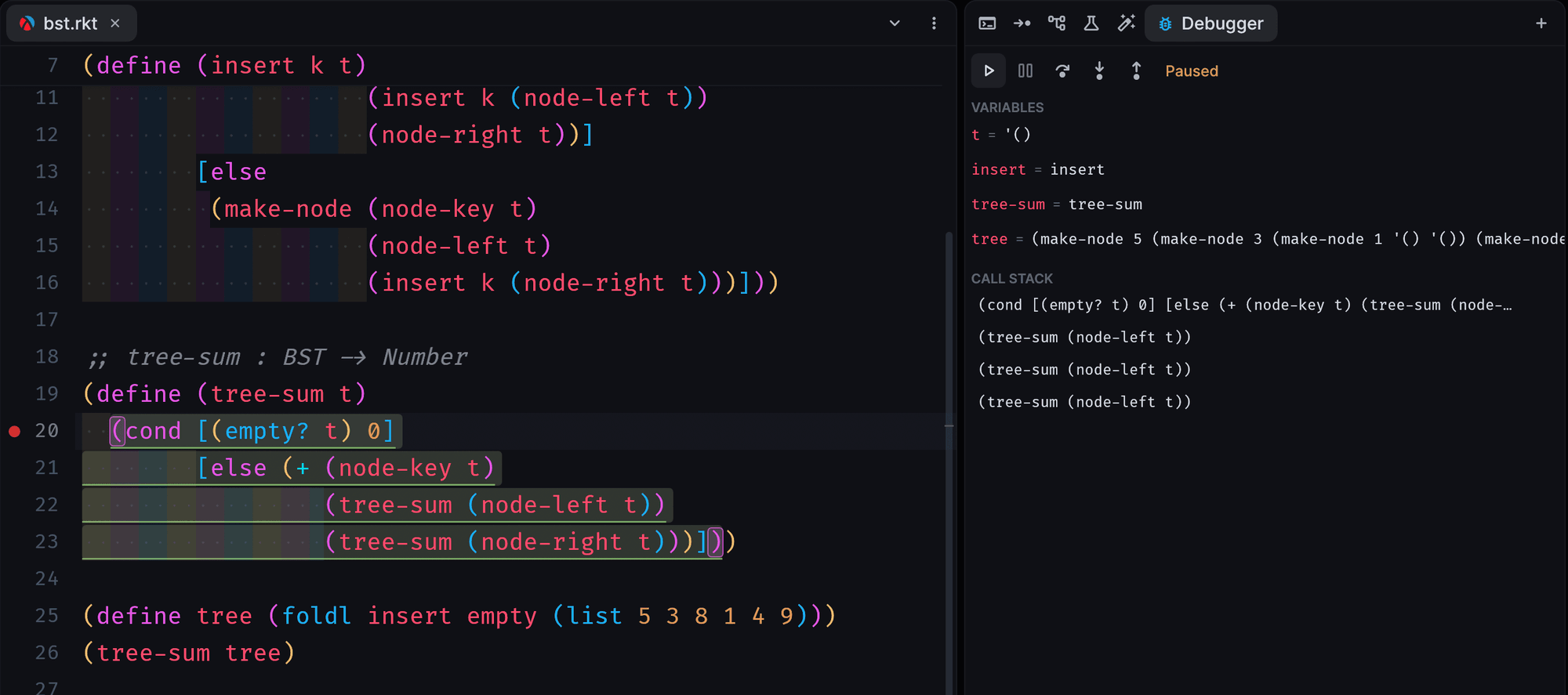Image resolution: width=1568 pixels, height=695 pixels.
Task: Open the flask test panel icon
Action: [x=1091, y=24]
